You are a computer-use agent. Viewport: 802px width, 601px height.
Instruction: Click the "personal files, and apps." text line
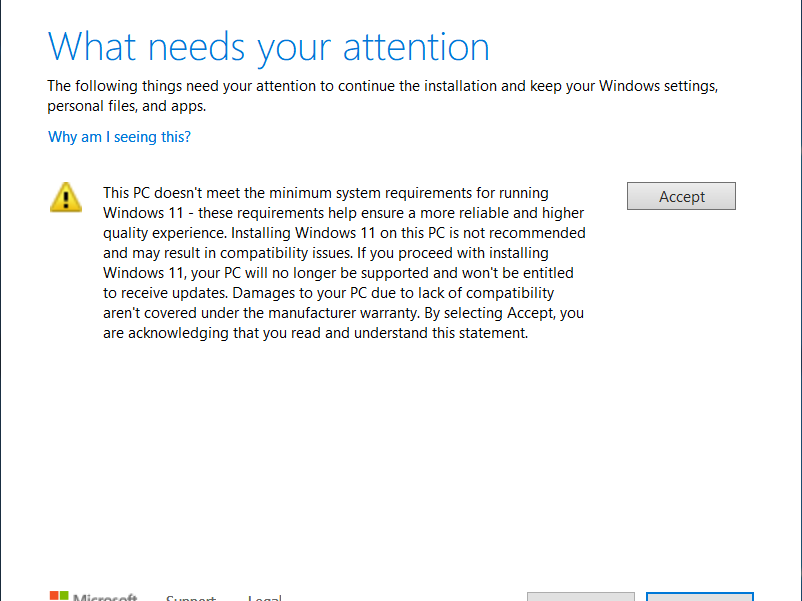tap(127, 106)
